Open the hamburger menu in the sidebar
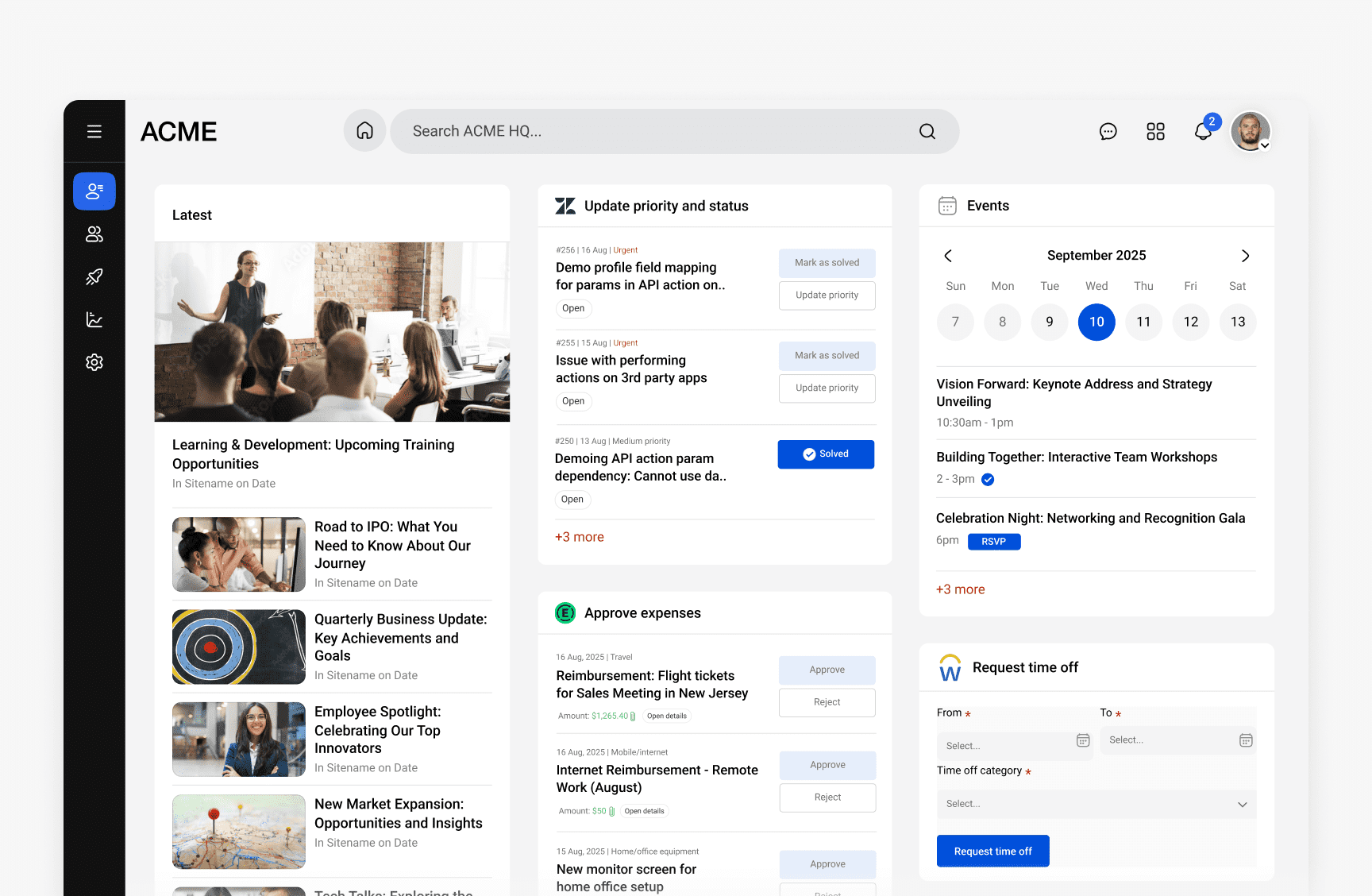This screenshot has height=896, width=1372. click(94, 132)
